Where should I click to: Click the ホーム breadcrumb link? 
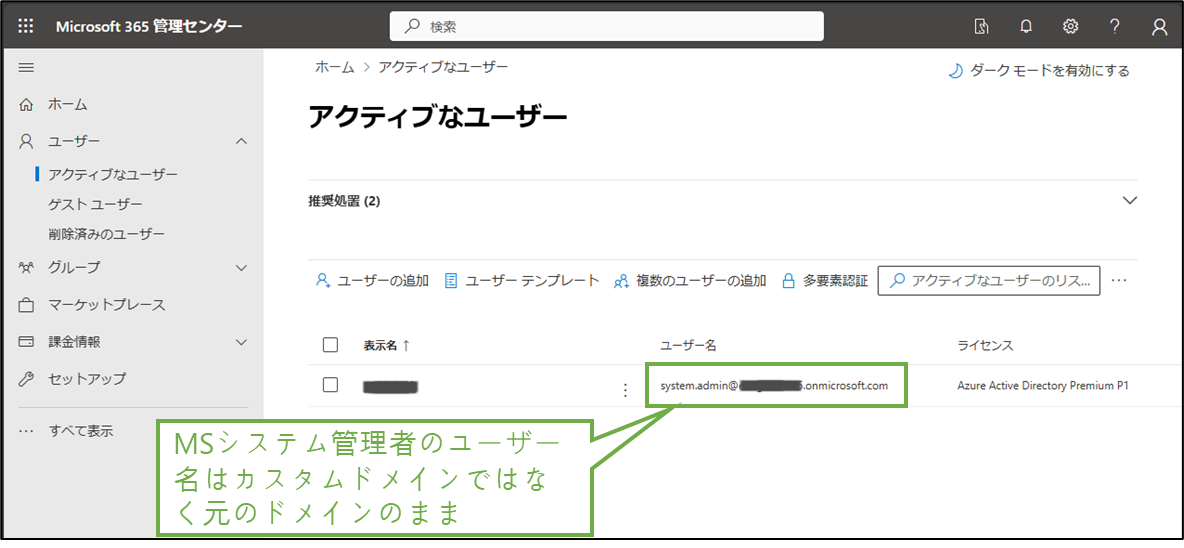(335, 67)
